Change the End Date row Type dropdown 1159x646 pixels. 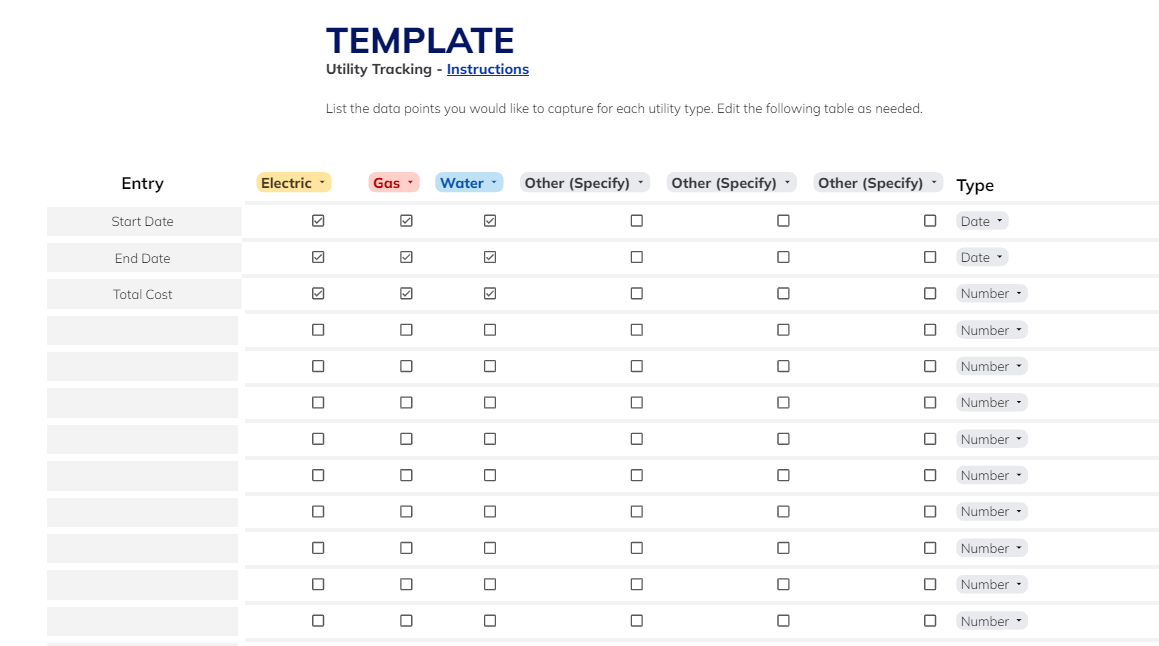click(982, 257)
